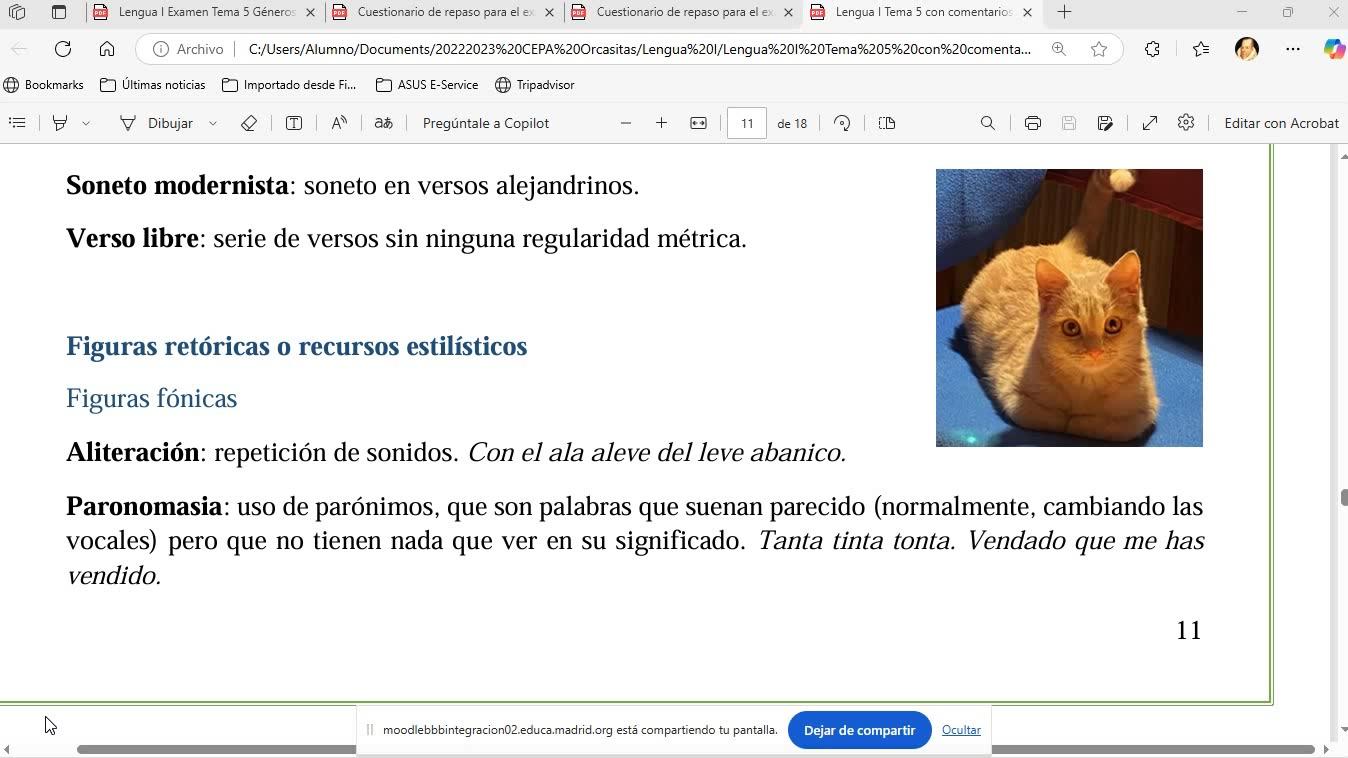
Task: Zoom out using the minus button
Action: [x=626, y=123]
